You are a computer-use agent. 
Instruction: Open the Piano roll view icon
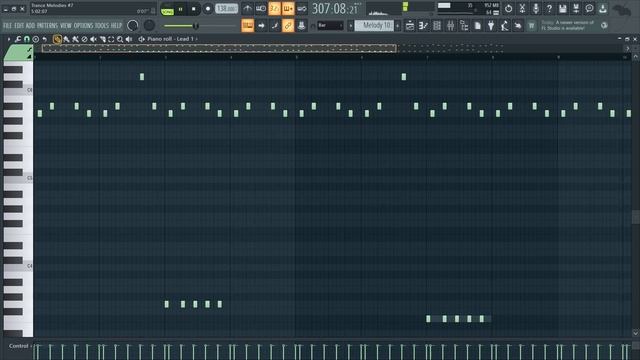tap(423, 26)
